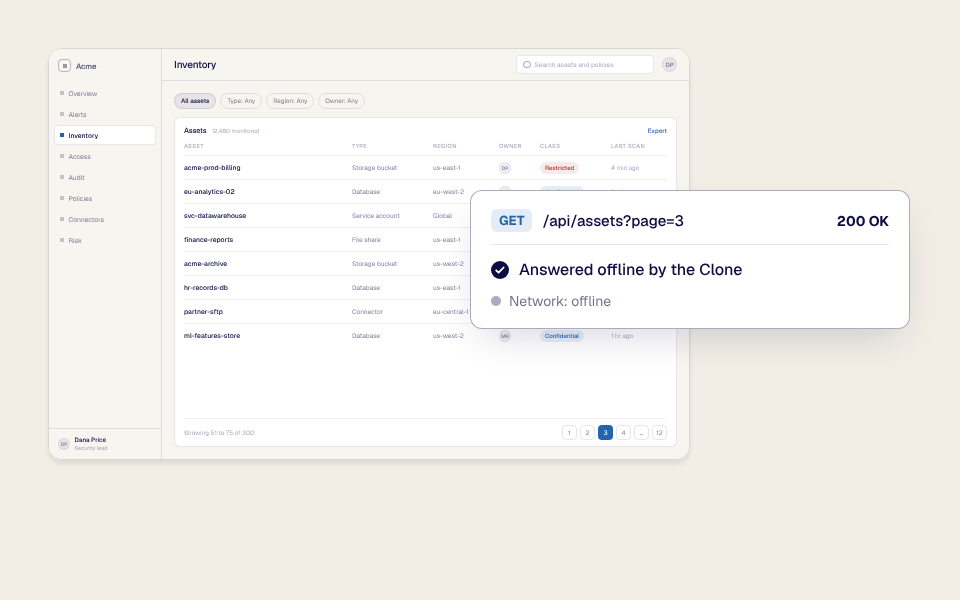Click the Global region cell
960x600 pixels.
[442, 216]
